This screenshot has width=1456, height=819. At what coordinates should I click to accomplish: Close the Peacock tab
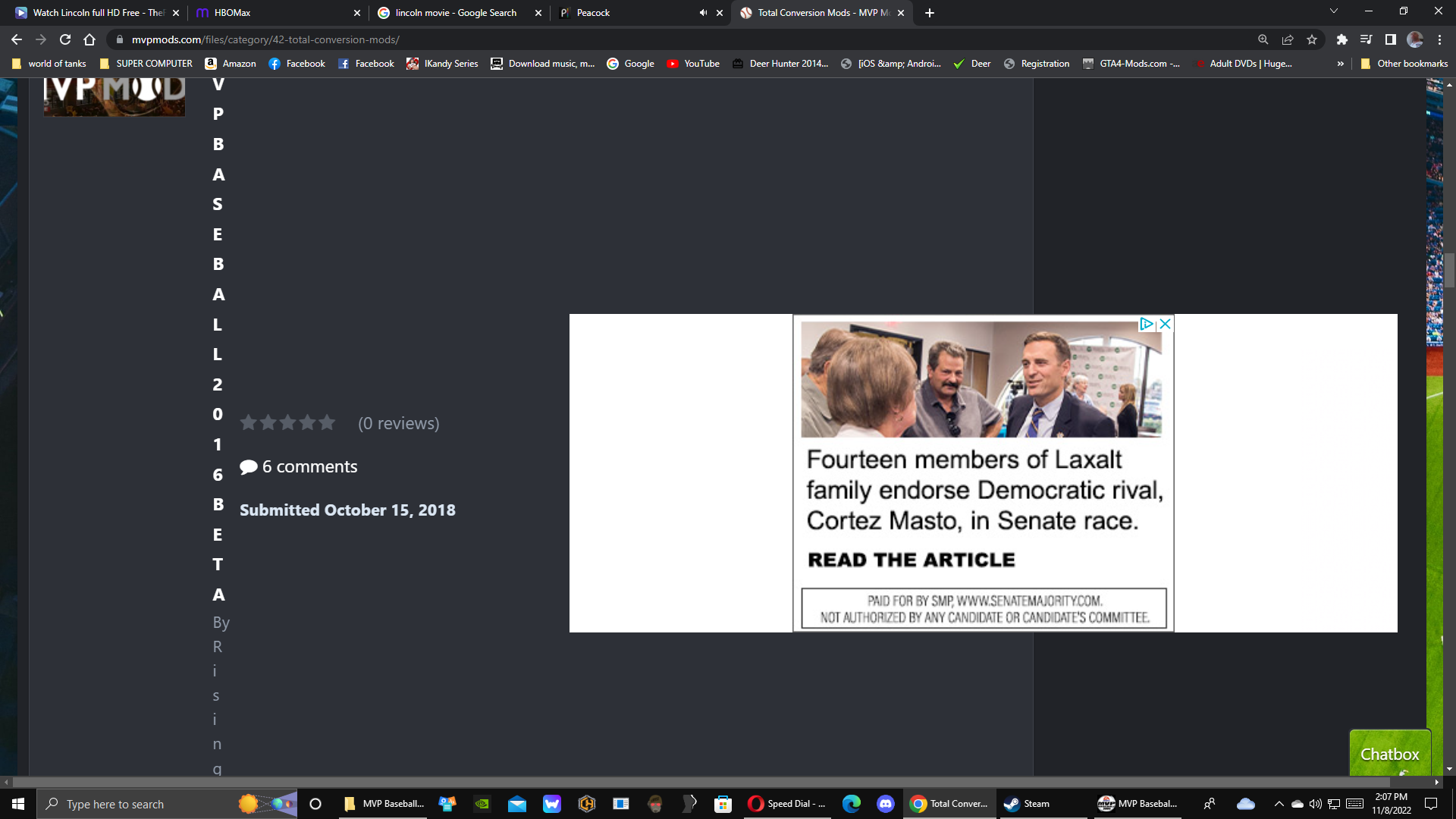[720, 13]
